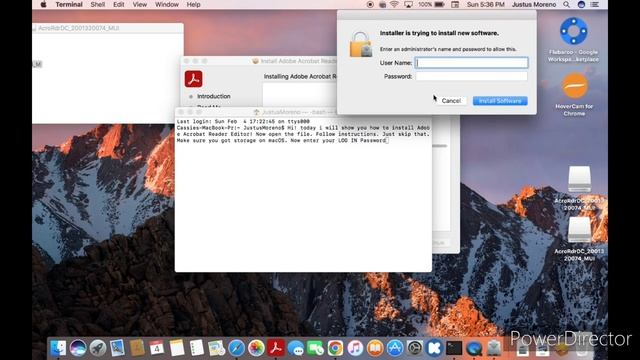640x360 pixels.
Task: Launch Google Chrome from the dock
Action: (x=336, y=348)
